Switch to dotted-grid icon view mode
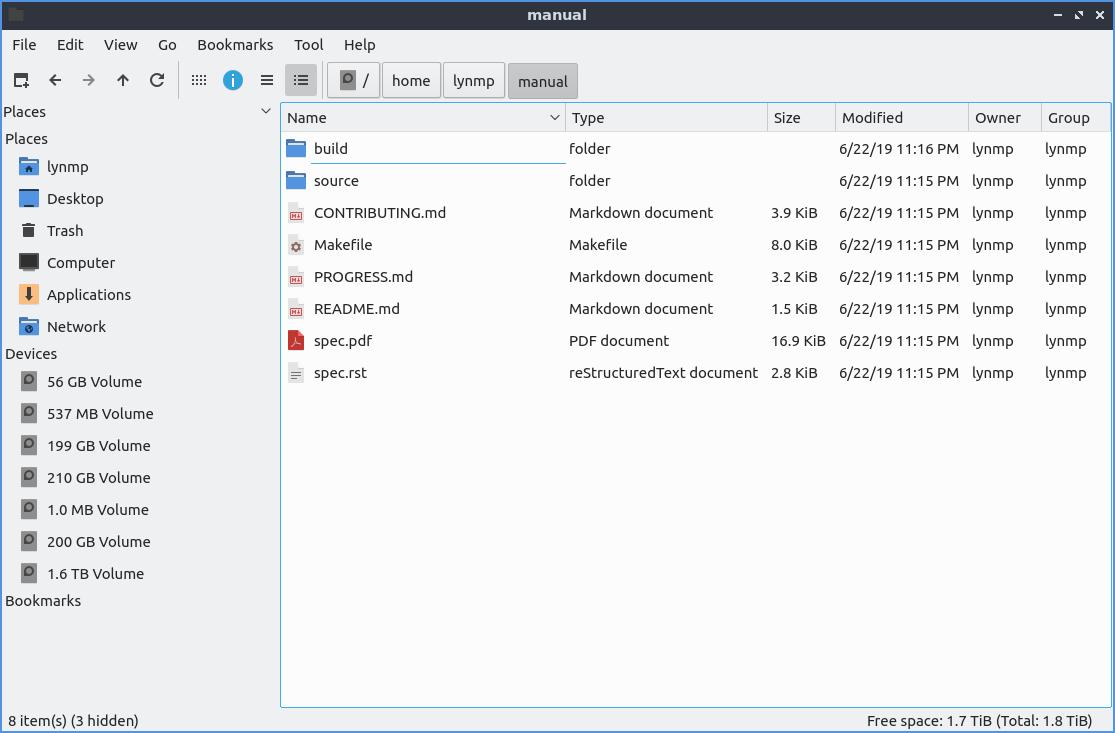Viewport: 1115px width, 733px height. (x=199, y=81)
